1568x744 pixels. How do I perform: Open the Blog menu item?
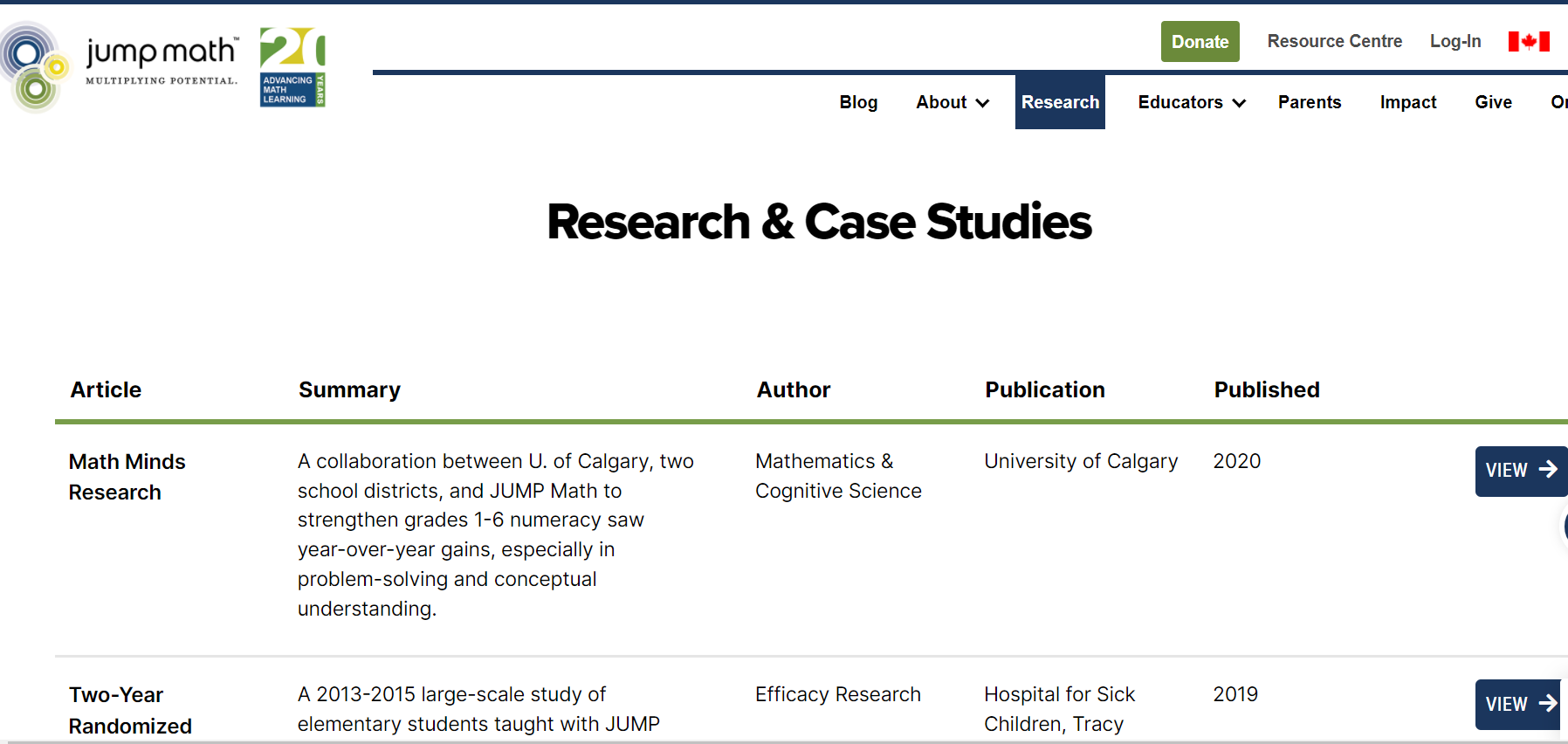tap(858, 102)
